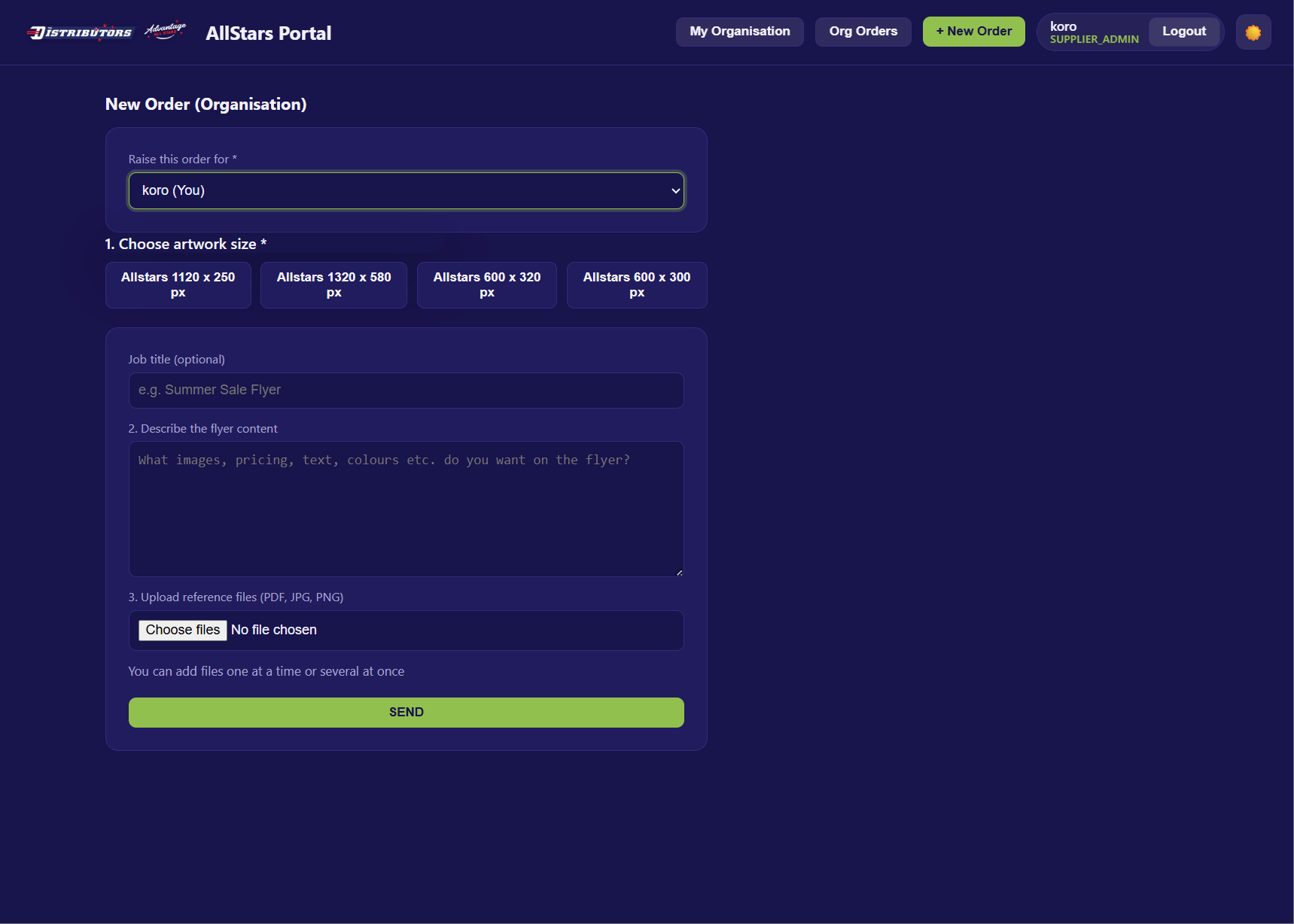Click into the flyer content description box
Viewport: 1294px width, 924px height.
point(406,509)
